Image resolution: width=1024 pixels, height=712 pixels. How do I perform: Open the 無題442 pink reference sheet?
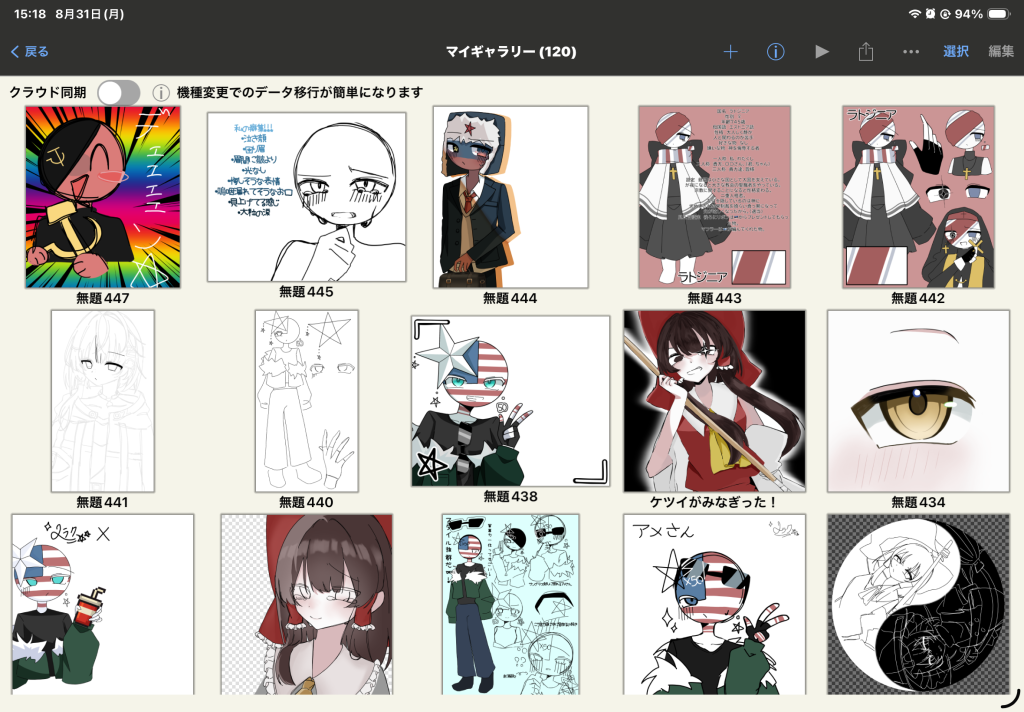(918, 197)
